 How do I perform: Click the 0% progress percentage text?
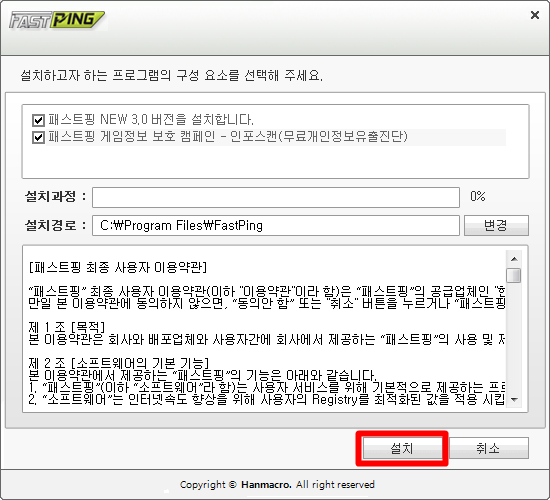pyautogui.click(x=478, y=196)
